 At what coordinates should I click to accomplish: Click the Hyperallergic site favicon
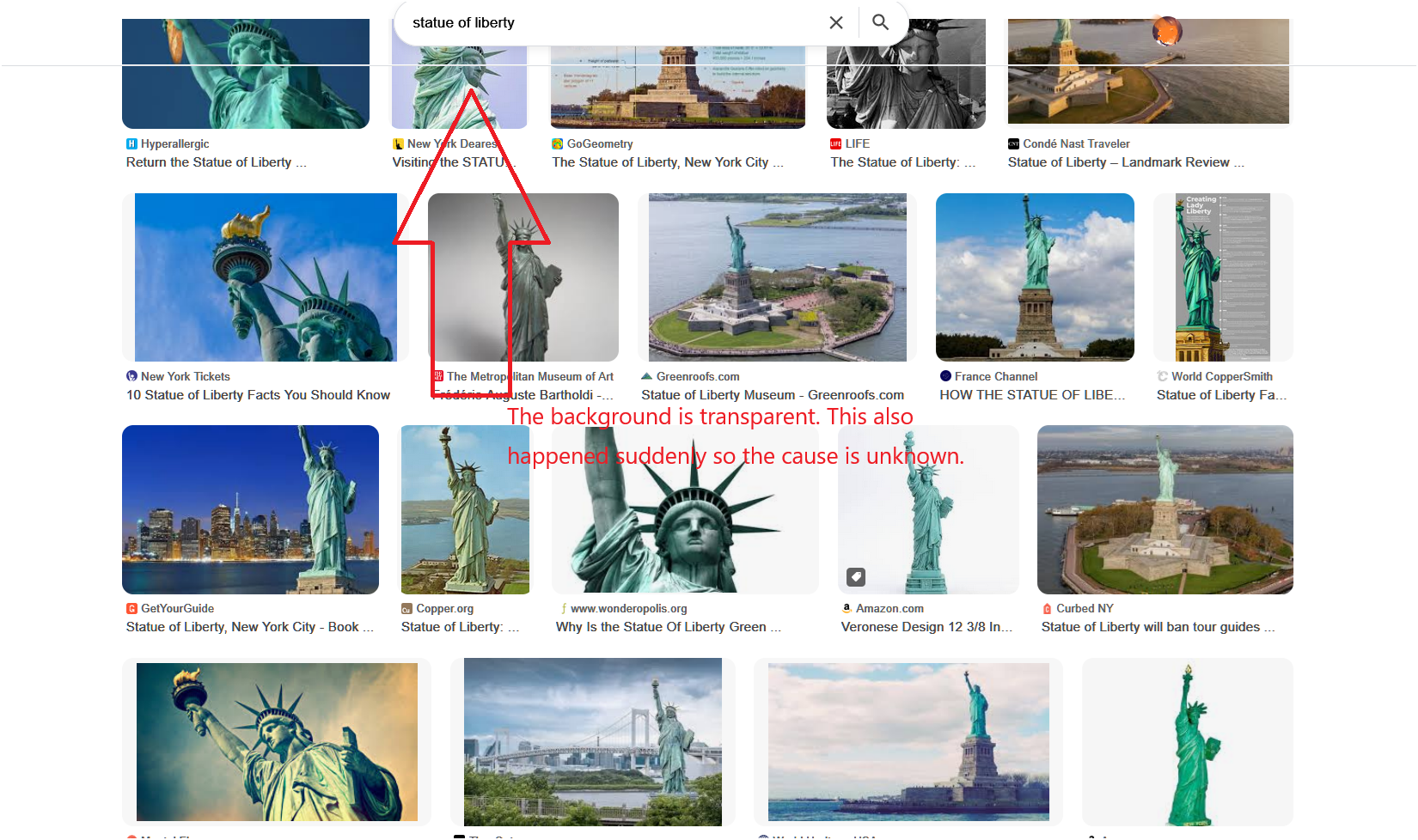(131, 144)
